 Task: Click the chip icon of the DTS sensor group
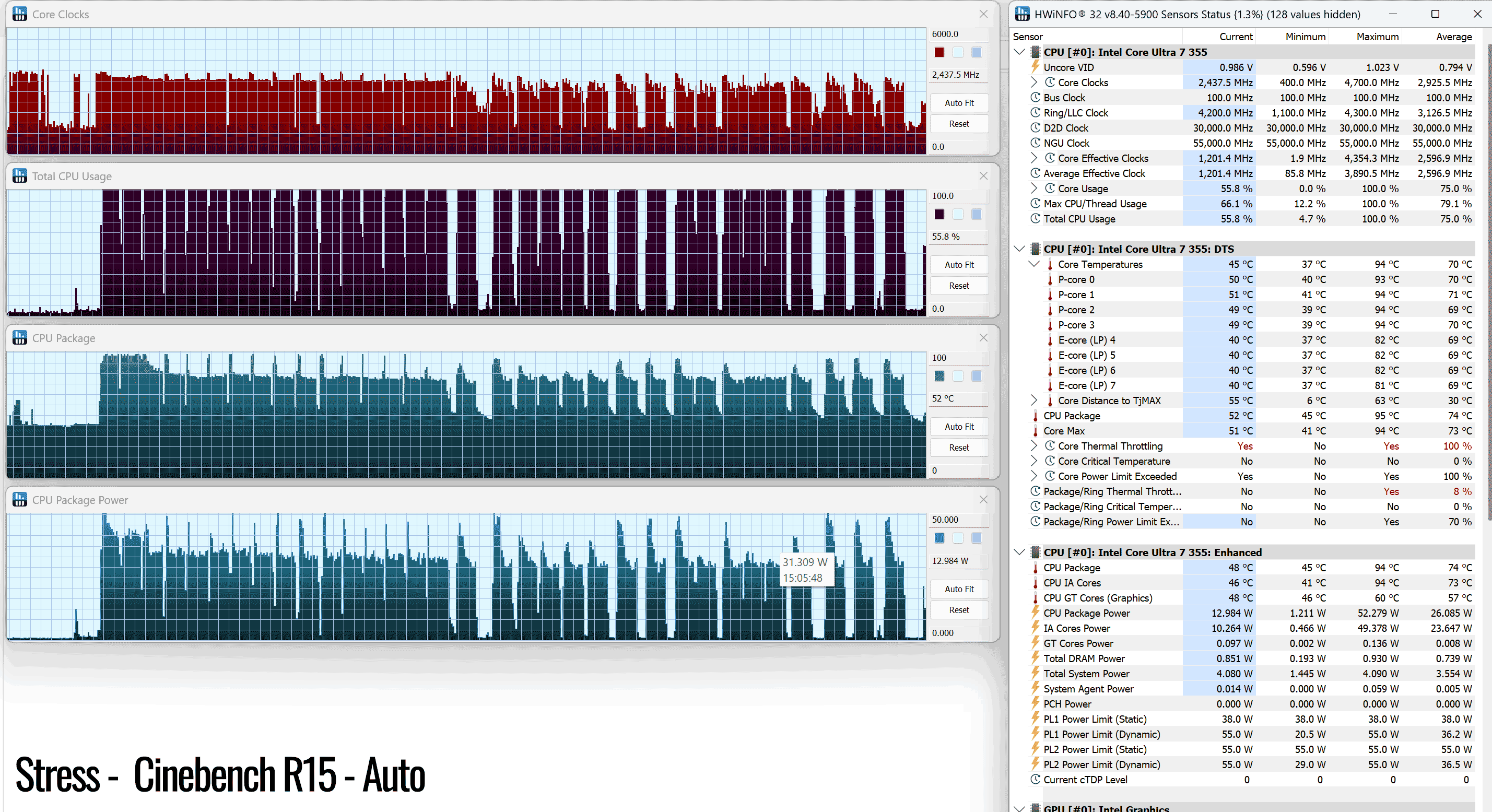1035,249
